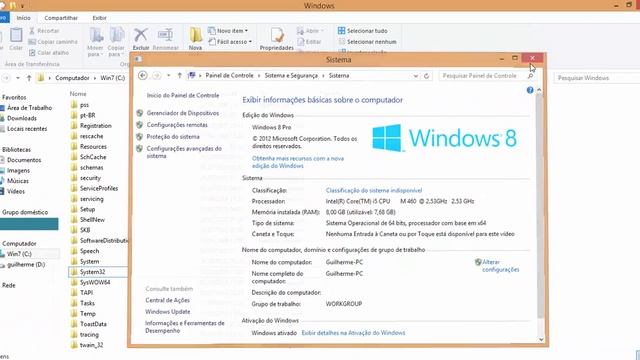Click Colar atalho in ribbon
Screen dimensions: 640x360
click(x=49, y=53)
